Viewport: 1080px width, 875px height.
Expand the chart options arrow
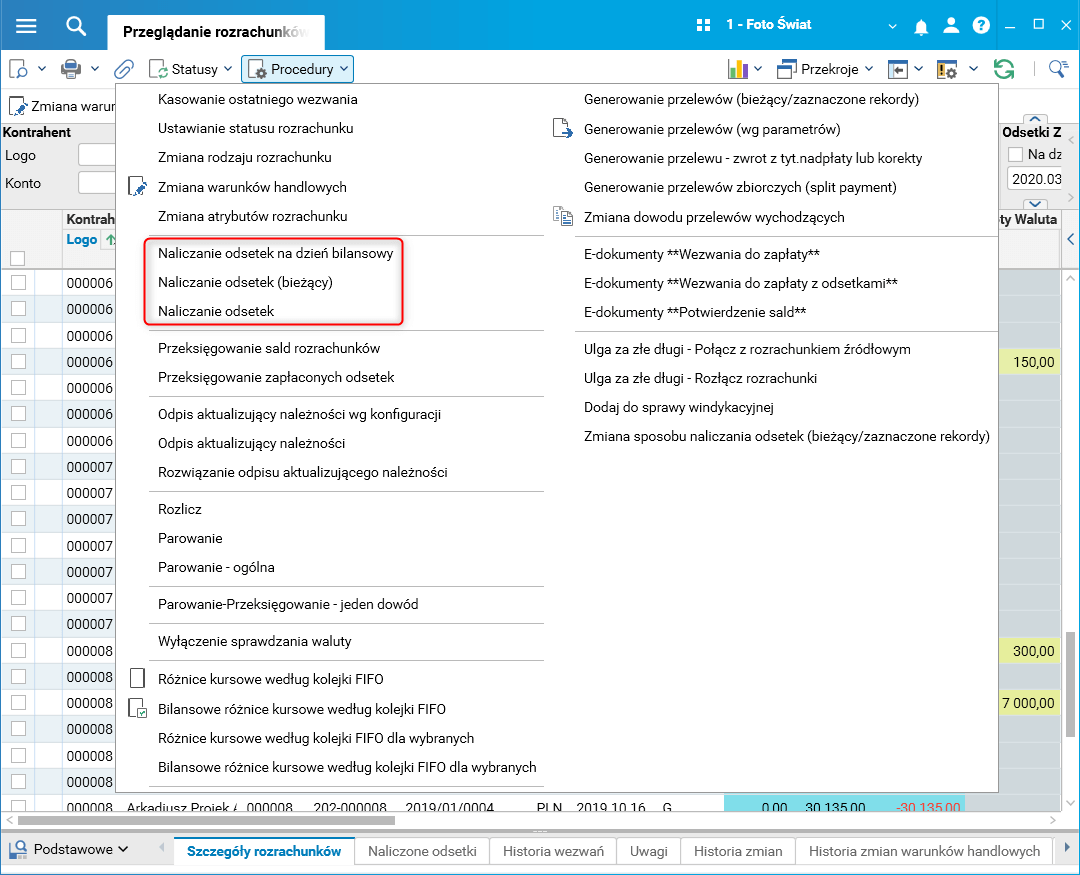758,69
